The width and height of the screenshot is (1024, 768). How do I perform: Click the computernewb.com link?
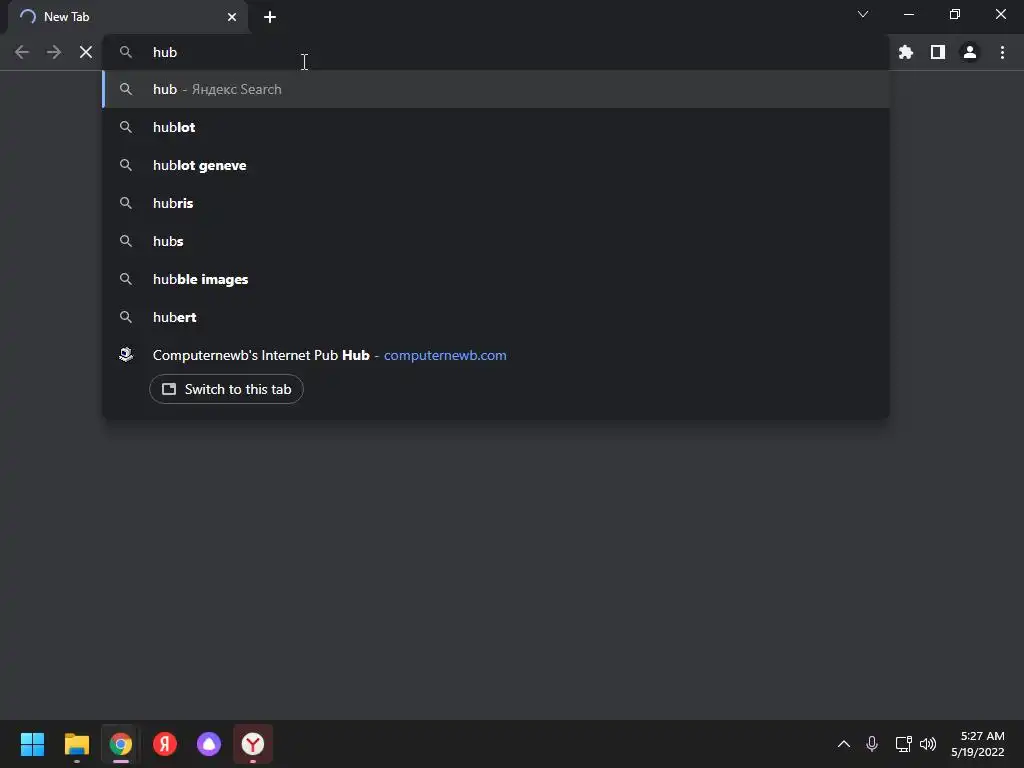click(445, 355)
